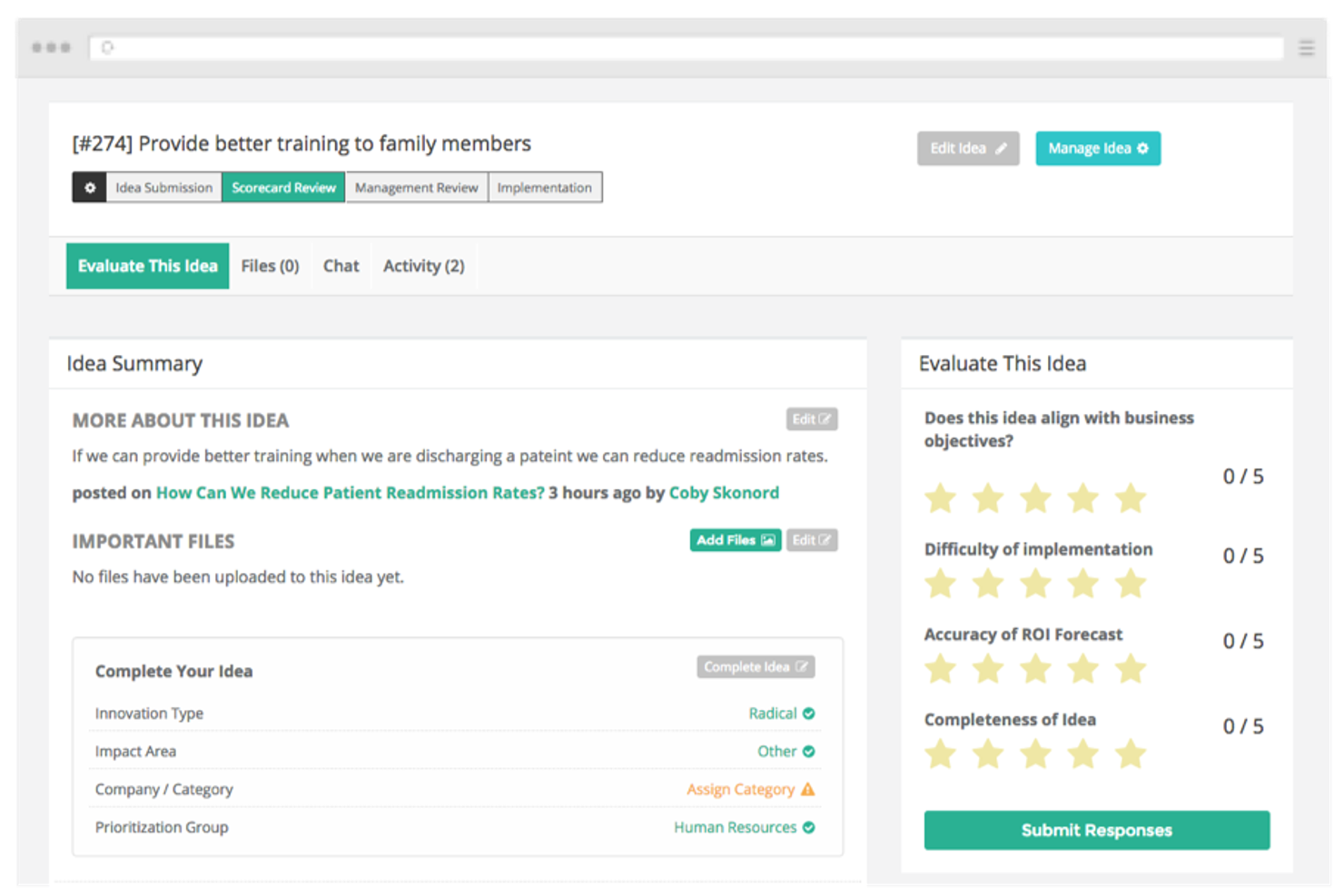This screenshot has width=1344, height=896.
Task: Give Difficulty of implementation four stars
Action: point(1082,584)
